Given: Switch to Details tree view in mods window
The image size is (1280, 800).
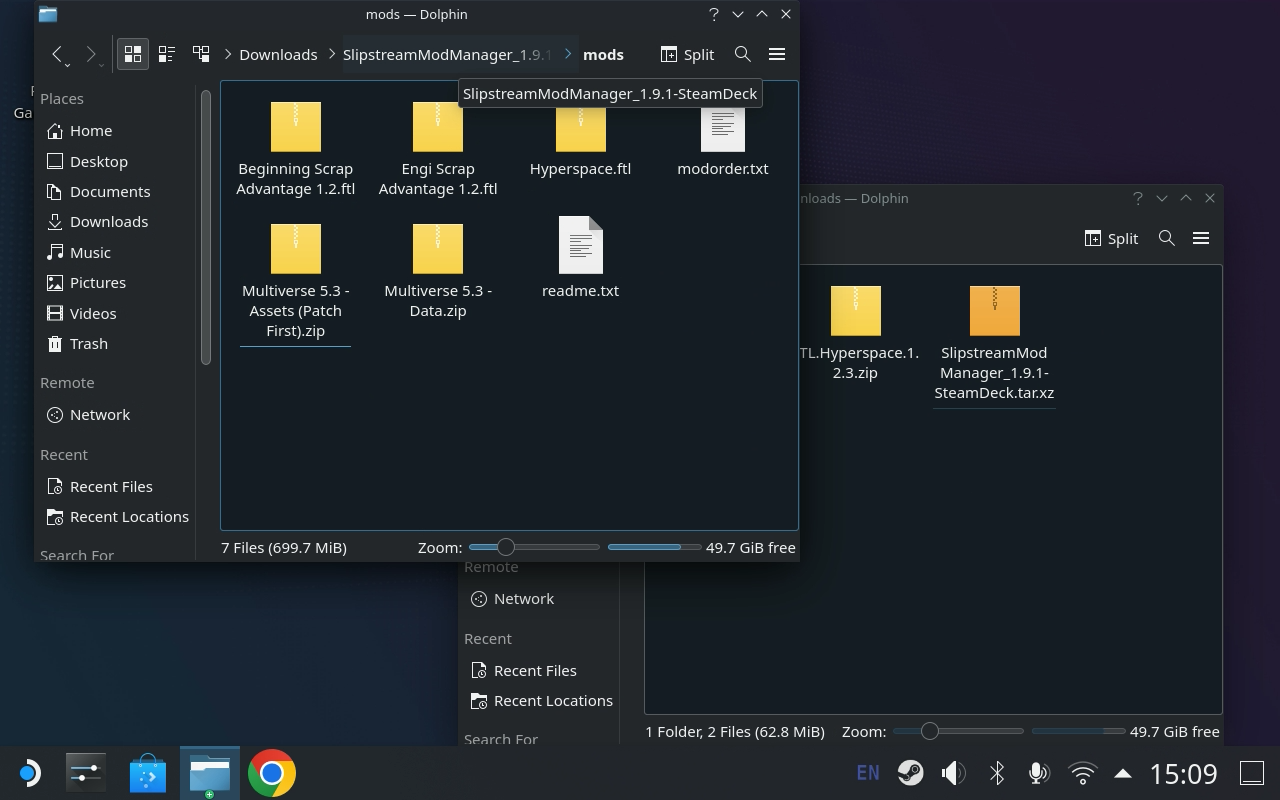Looking at the screenshot, I should [201, 54].
